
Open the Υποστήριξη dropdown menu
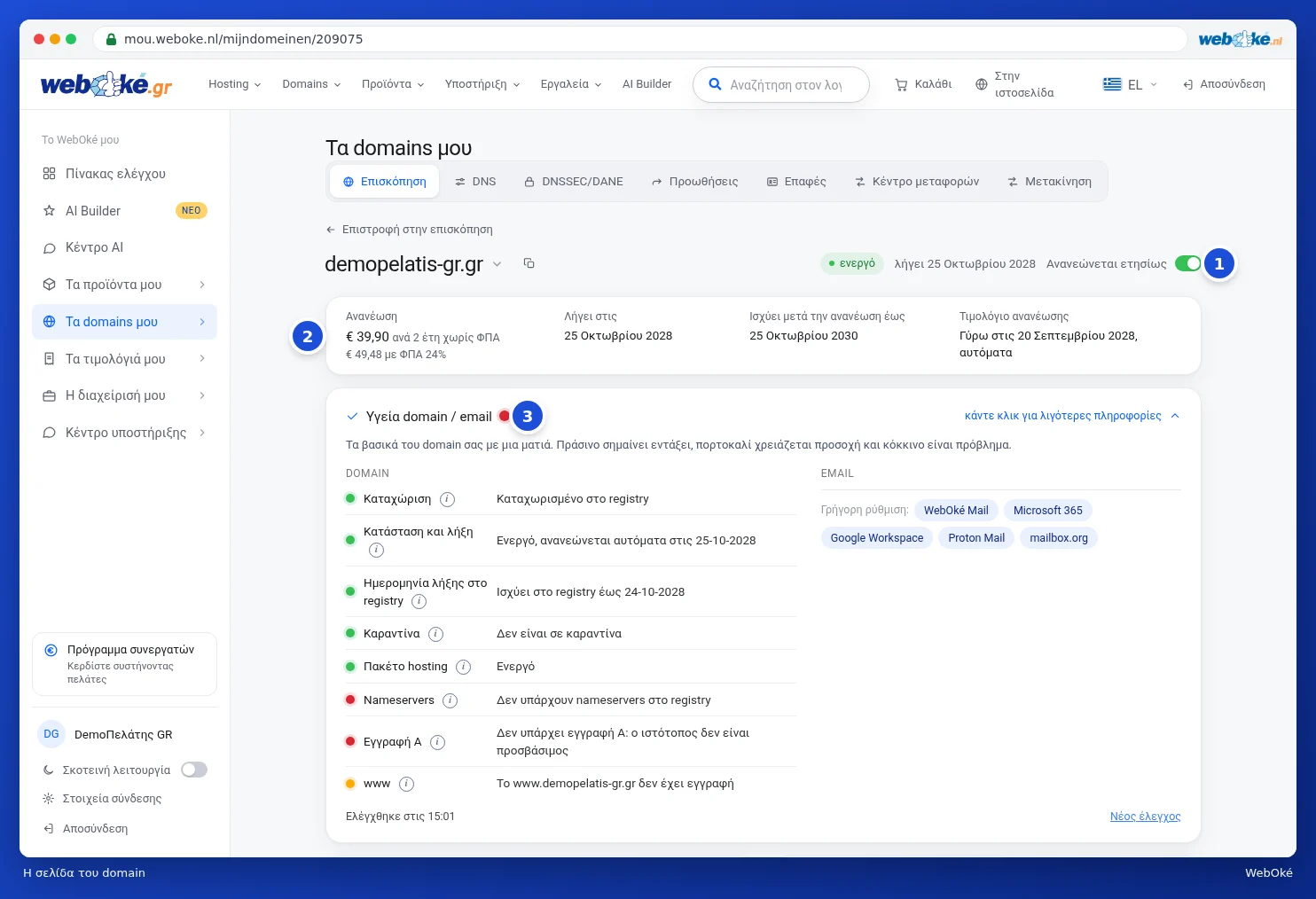tap(482, 84)
